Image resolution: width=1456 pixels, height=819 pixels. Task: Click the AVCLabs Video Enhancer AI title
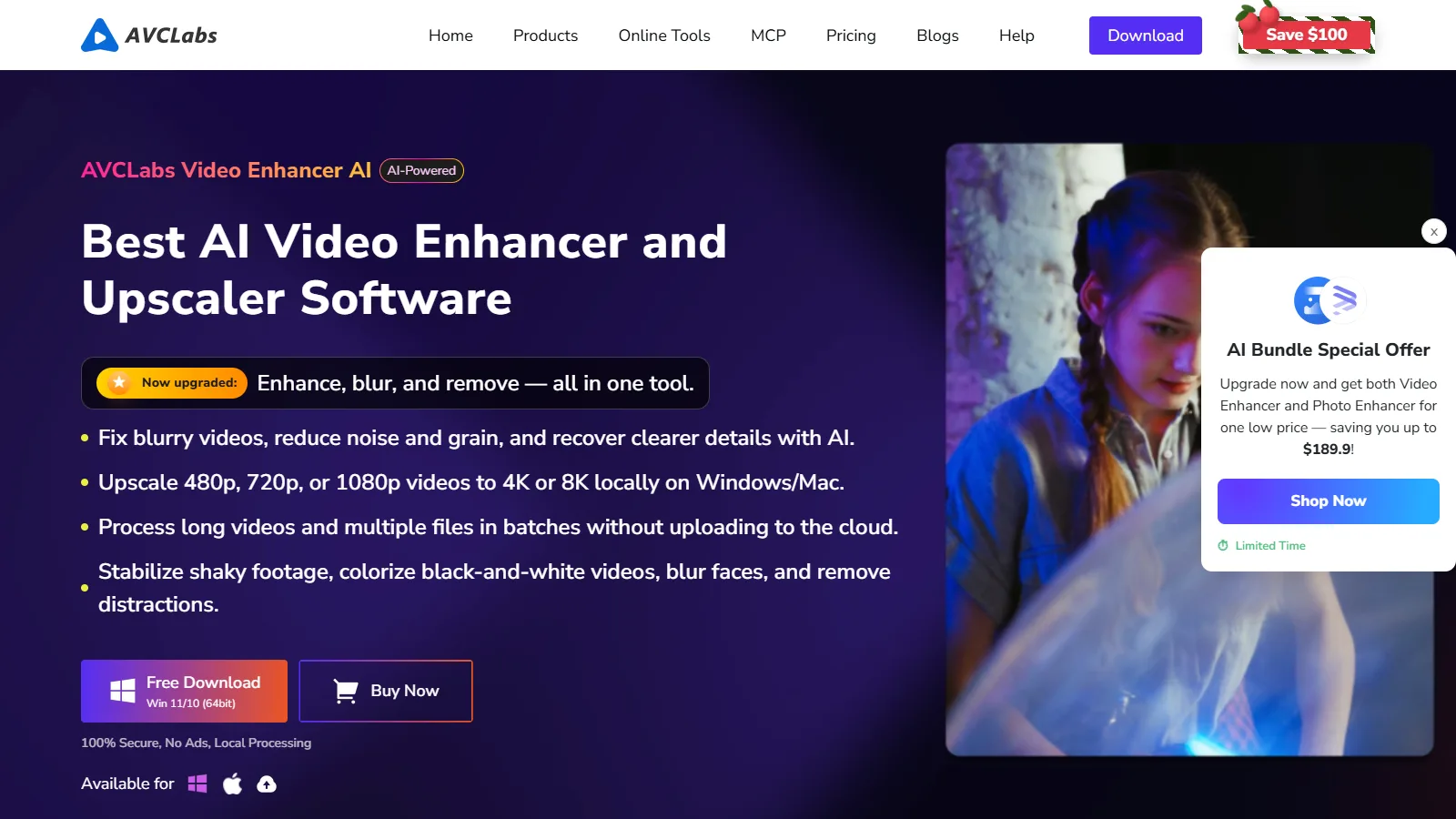click(x=227, y=170)
